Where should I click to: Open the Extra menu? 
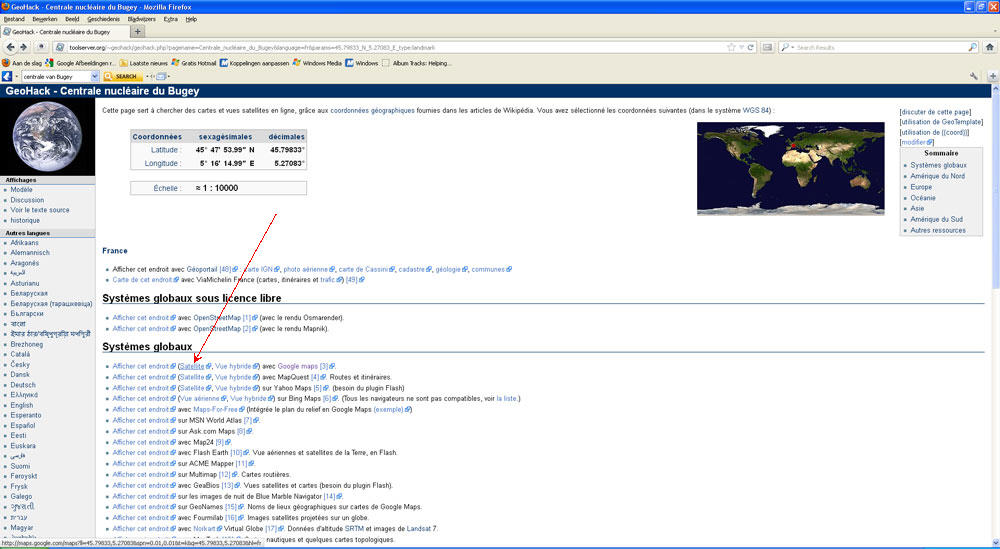(170, 19)
